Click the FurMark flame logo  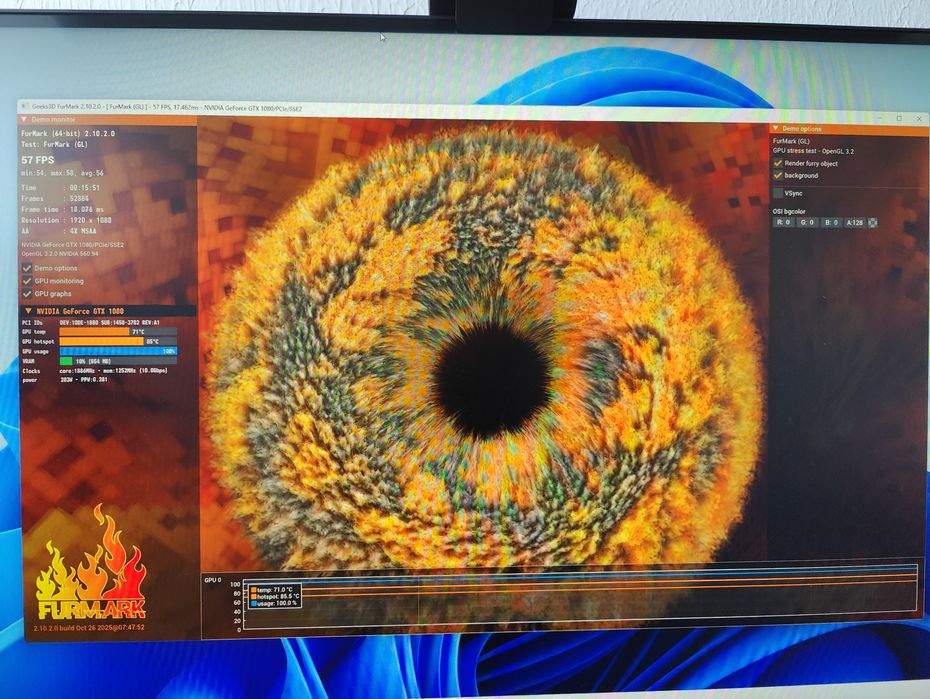coord(91,563)
